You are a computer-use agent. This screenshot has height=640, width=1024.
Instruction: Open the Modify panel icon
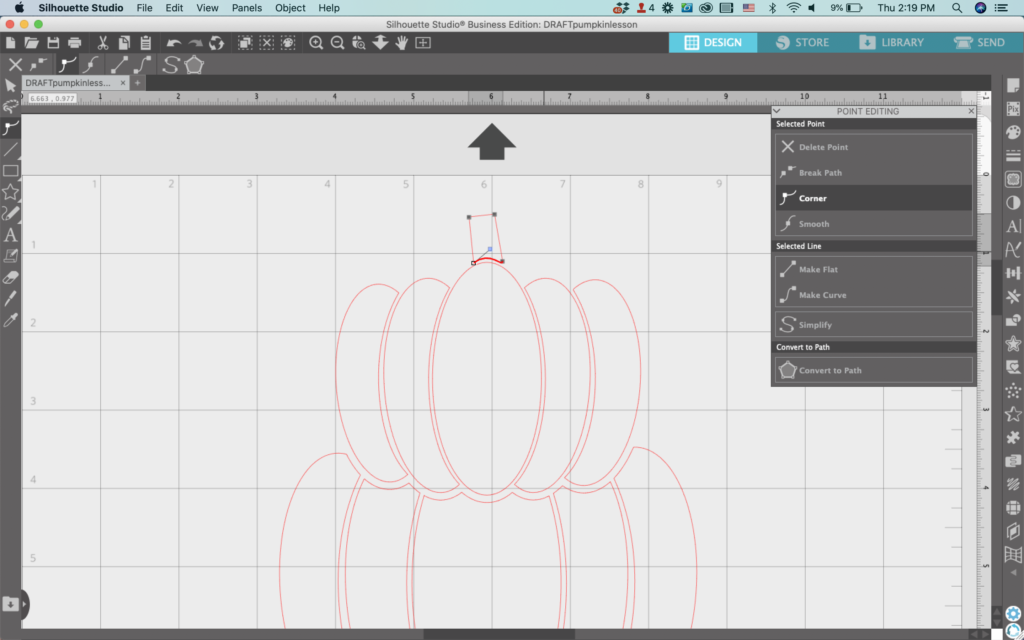coord(1013,320)
